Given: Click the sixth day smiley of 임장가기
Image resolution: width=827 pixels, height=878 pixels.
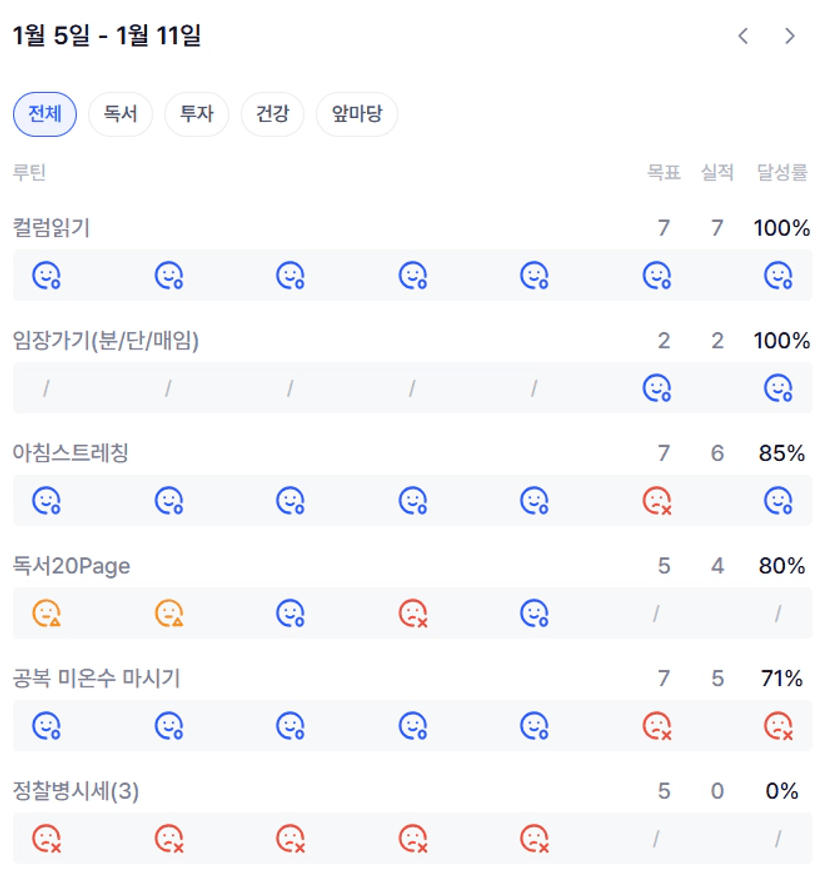Looking at the screenshot, I should point(656,387).
